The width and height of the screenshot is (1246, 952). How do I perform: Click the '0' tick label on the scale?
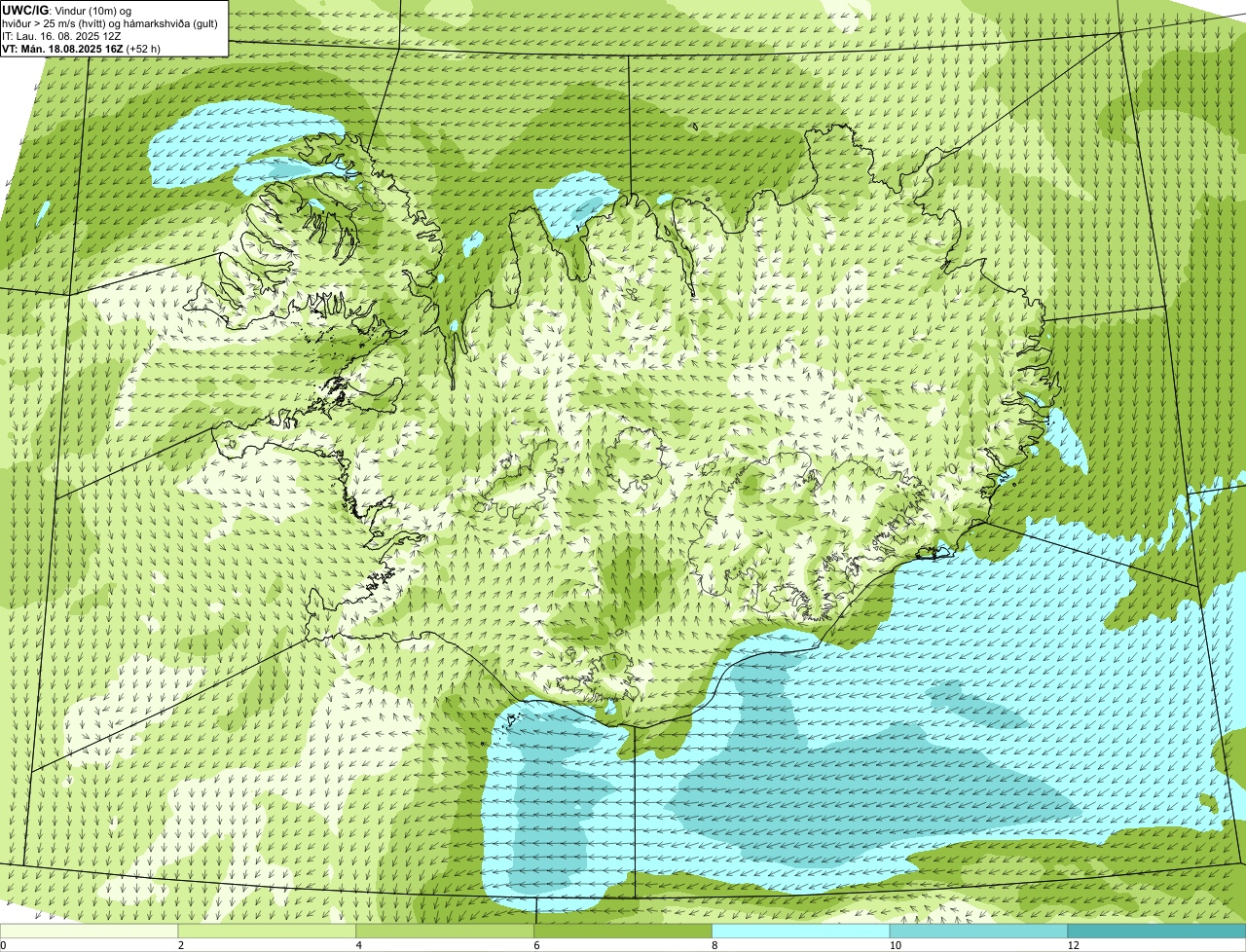pyautogui.click(x=4, y=945)
